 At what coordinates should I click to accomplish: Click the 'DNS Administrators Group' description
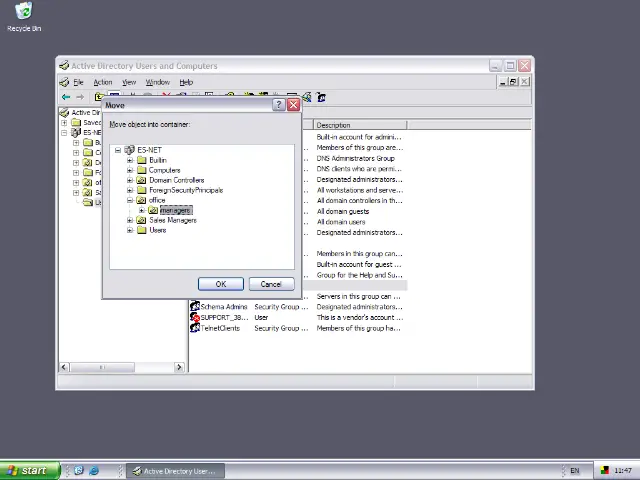coord(356,158)
